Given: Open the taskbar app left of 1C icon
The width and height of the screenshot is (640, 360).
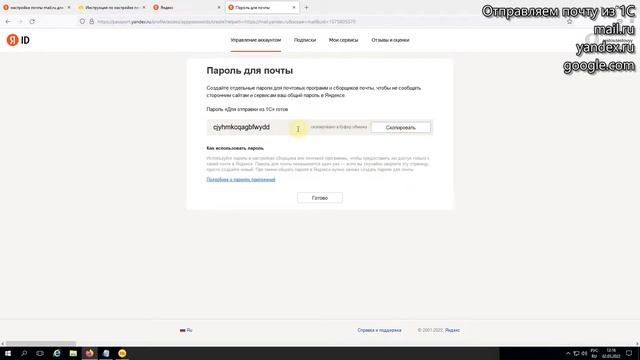Looking at the screenshot, I should (106, 353).
